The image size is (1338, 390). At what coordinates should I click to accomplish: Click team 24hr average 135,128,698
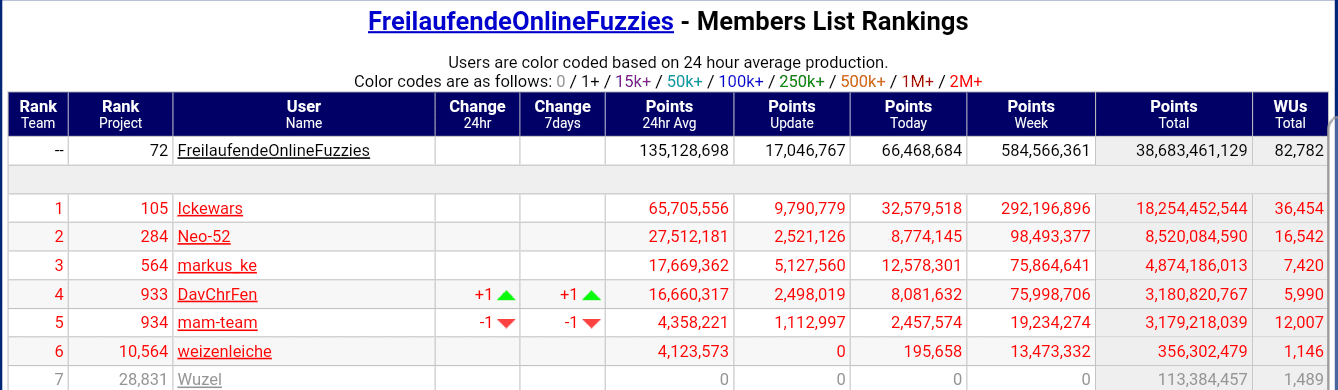pyautogui.click(x=684, y=151)
